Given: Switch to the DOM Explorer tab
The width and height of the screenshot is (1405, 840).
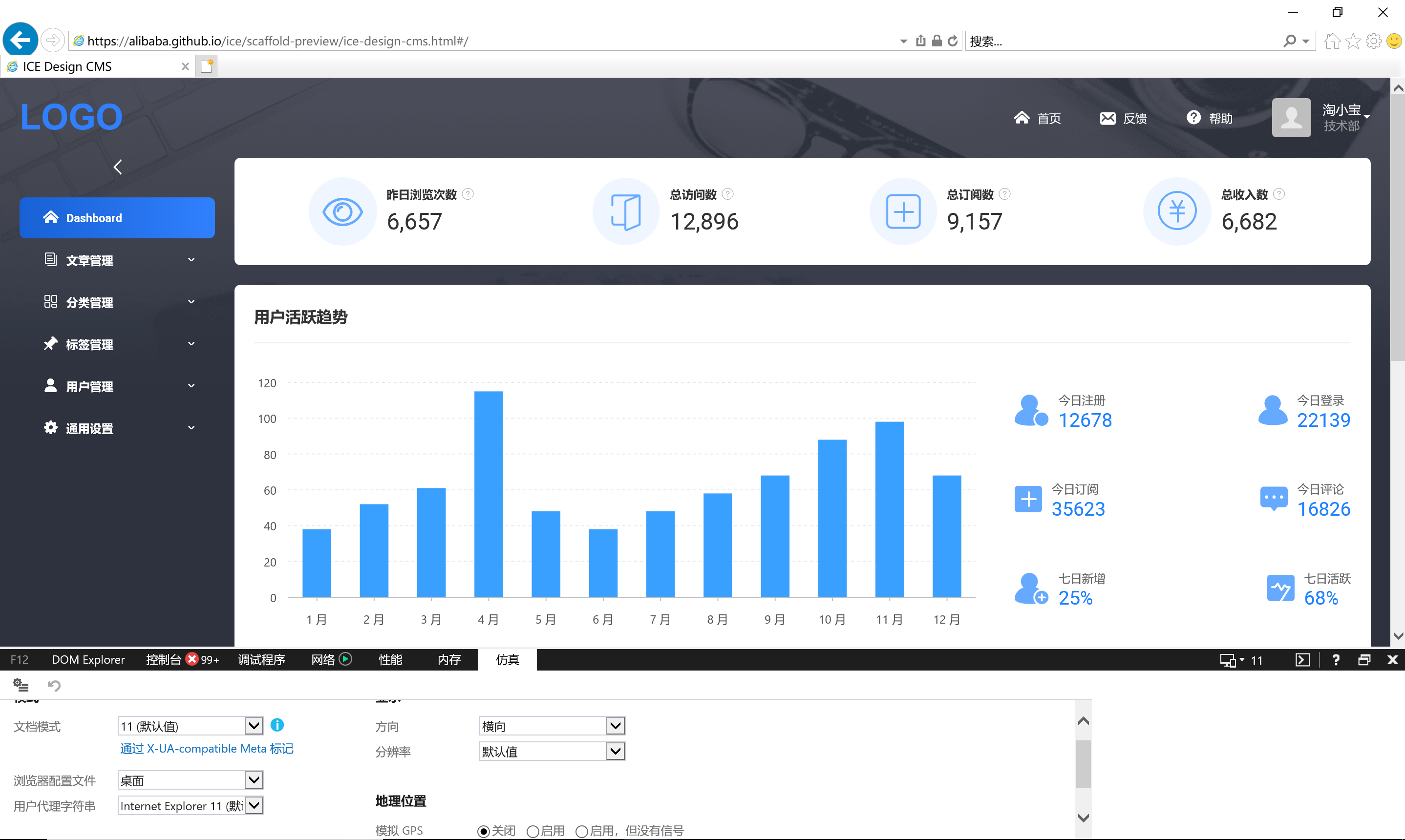Looking at the screenshot, I should point(88,659).
